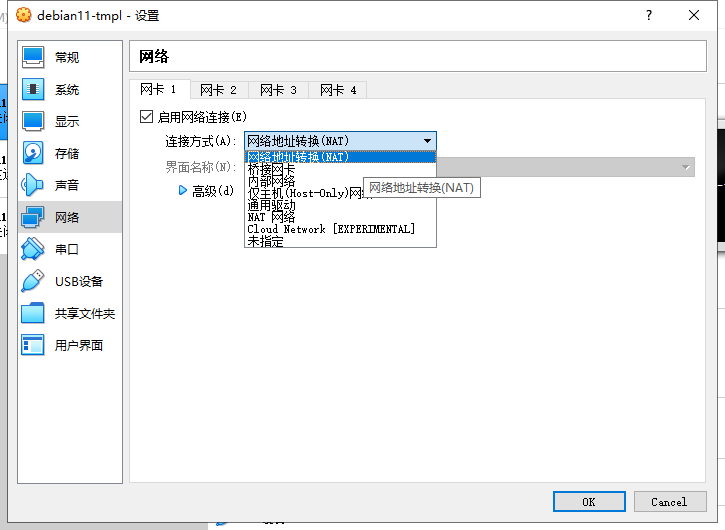This screenshot has height=530, width=725.
Task: Open the USB设备 settings icon
Action: 33,281
